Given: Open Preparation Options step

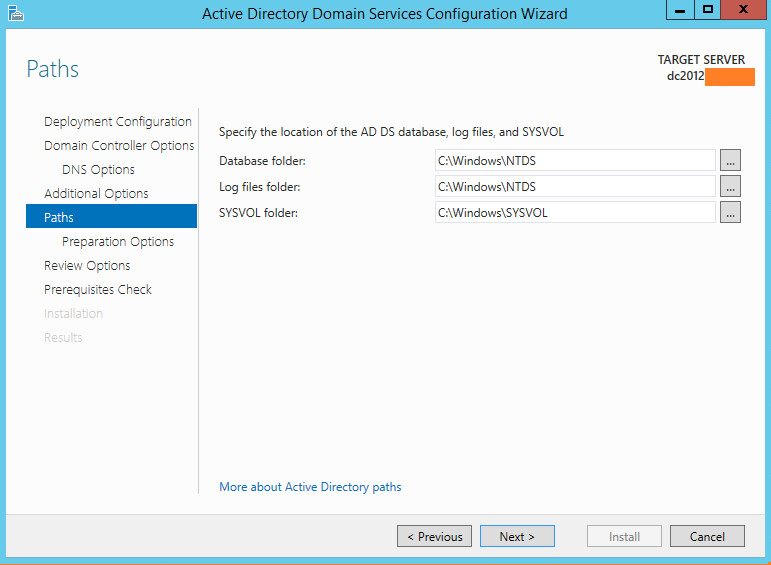Looking at the screenshot, I should [118, 242].
